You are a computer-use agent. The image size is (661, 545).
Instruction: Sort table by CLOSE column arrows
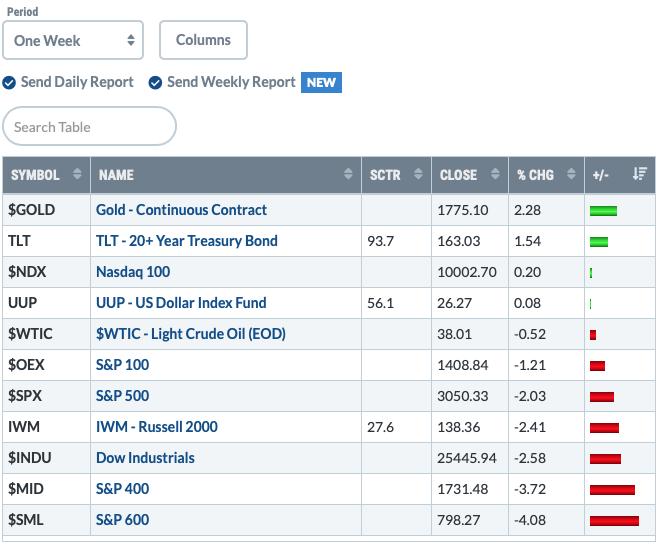coord(495,174)
